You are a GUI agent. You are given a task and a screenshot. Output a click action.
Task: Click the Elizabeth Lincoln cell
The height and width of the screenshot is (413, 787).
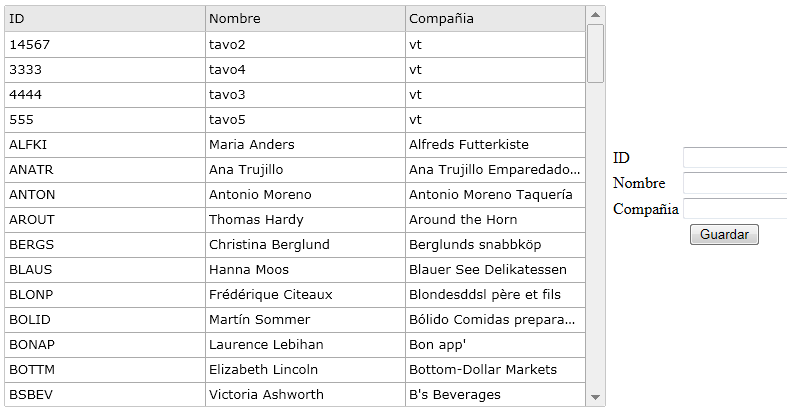click(x=305, y=370)
